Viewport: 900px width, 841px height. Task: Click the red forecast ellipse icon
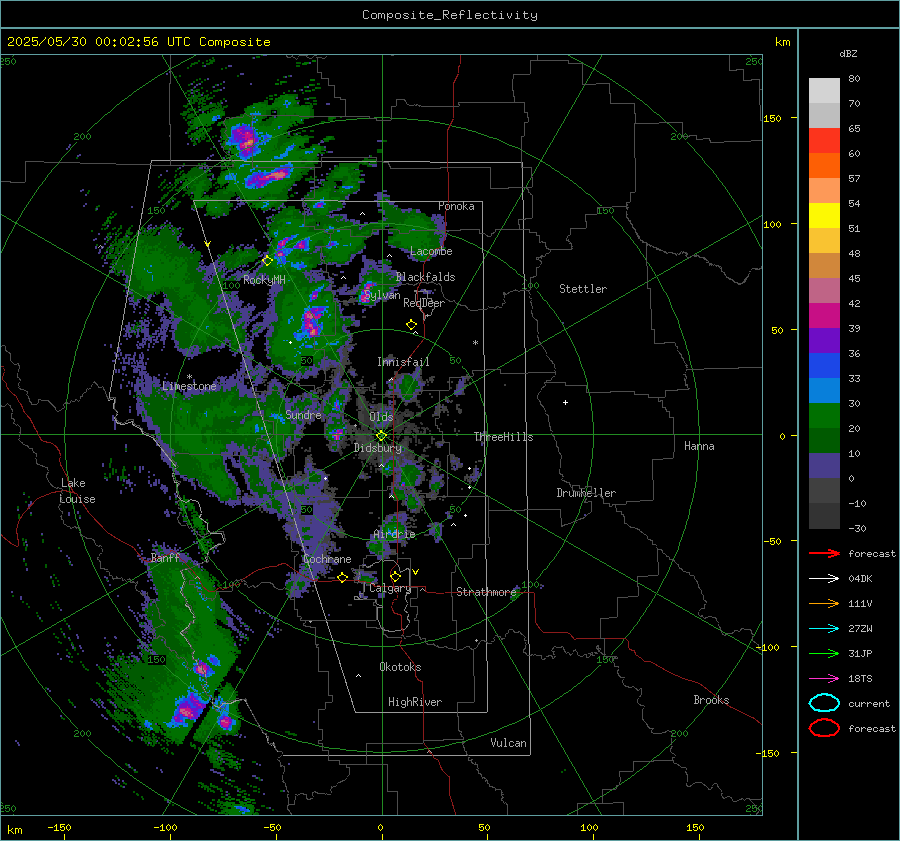point(824,728)
